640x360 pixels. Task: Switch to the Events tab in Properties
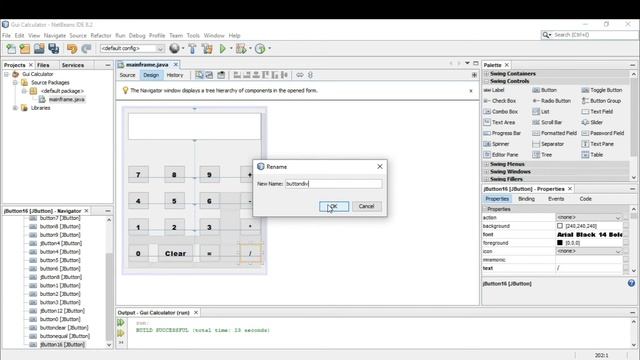[x=556, y=199]
